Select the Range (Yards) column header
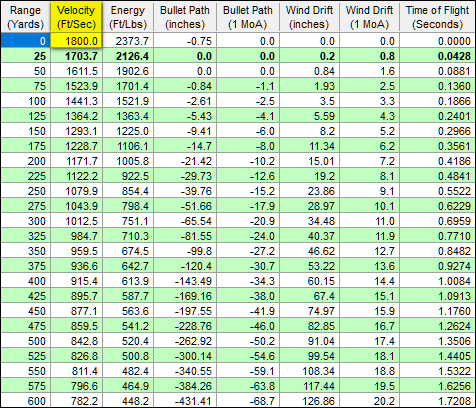 tap(26, 17)
